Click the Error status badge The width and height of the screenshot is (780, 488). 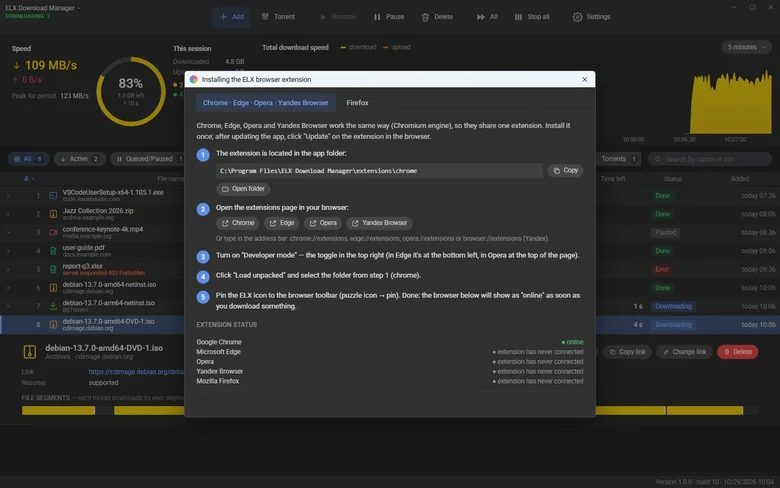coord(662,269)
